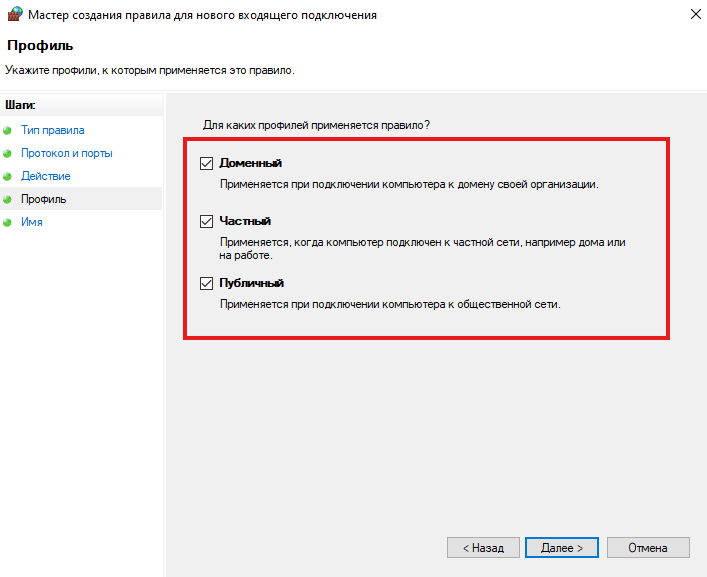This screenshot has height=577, width=707.
Task: Select the highlighted Профиль step
Action: (x=44, y=199)
